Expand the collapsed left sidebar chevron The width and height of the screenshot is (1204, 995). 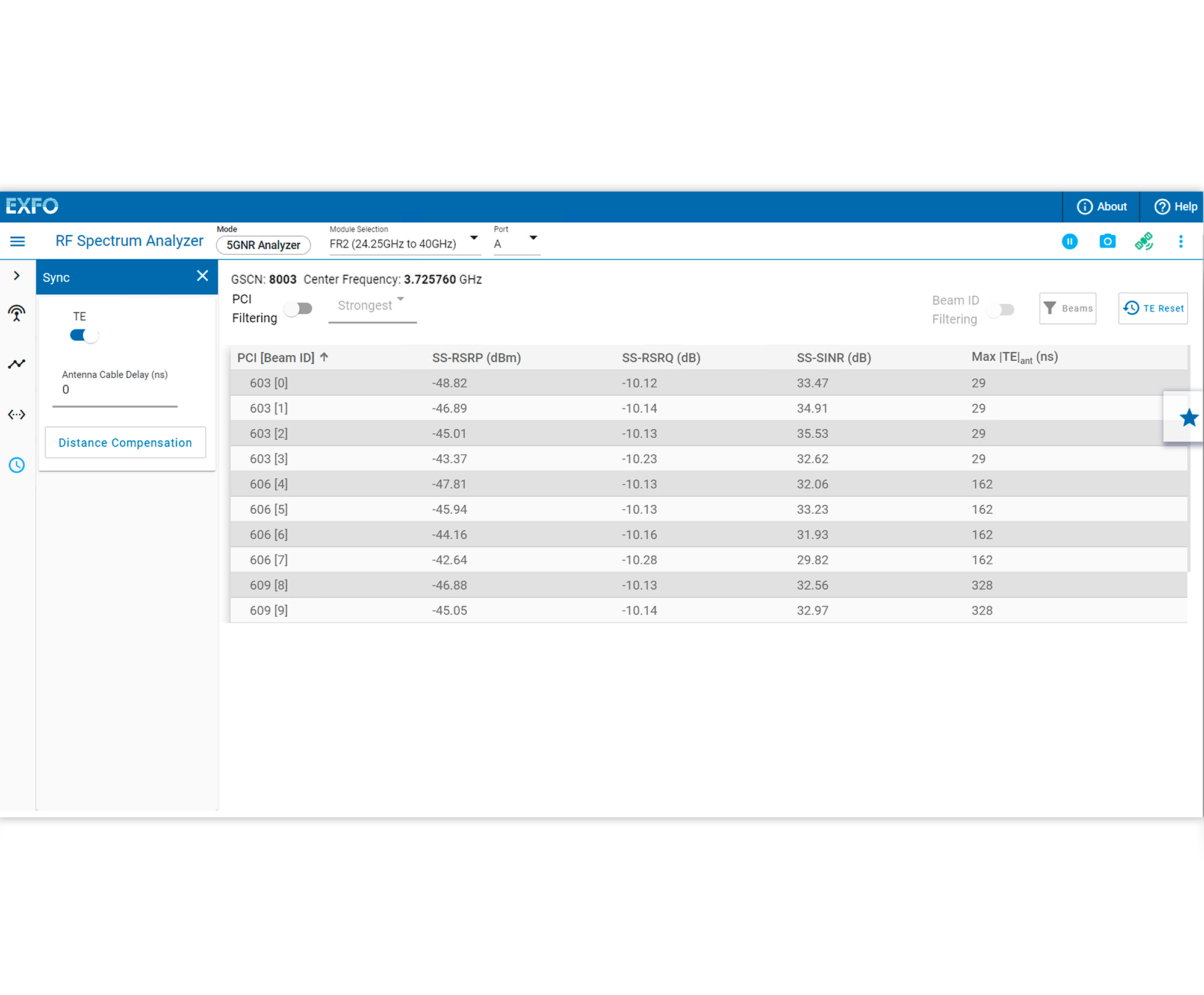coord(17,276)
